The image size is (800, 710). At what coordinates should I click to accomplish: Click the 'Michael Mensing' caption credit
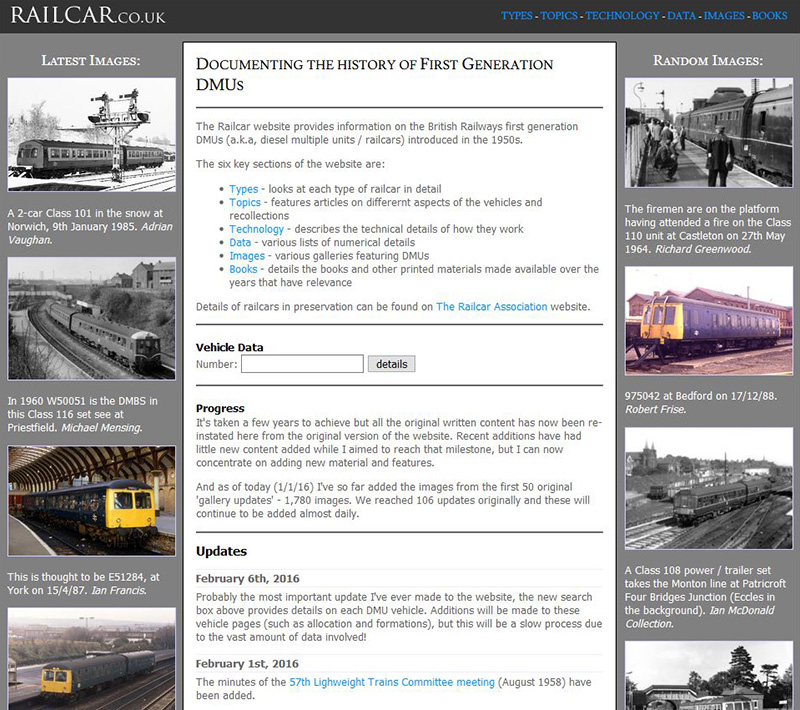click(x=102, y=428)
